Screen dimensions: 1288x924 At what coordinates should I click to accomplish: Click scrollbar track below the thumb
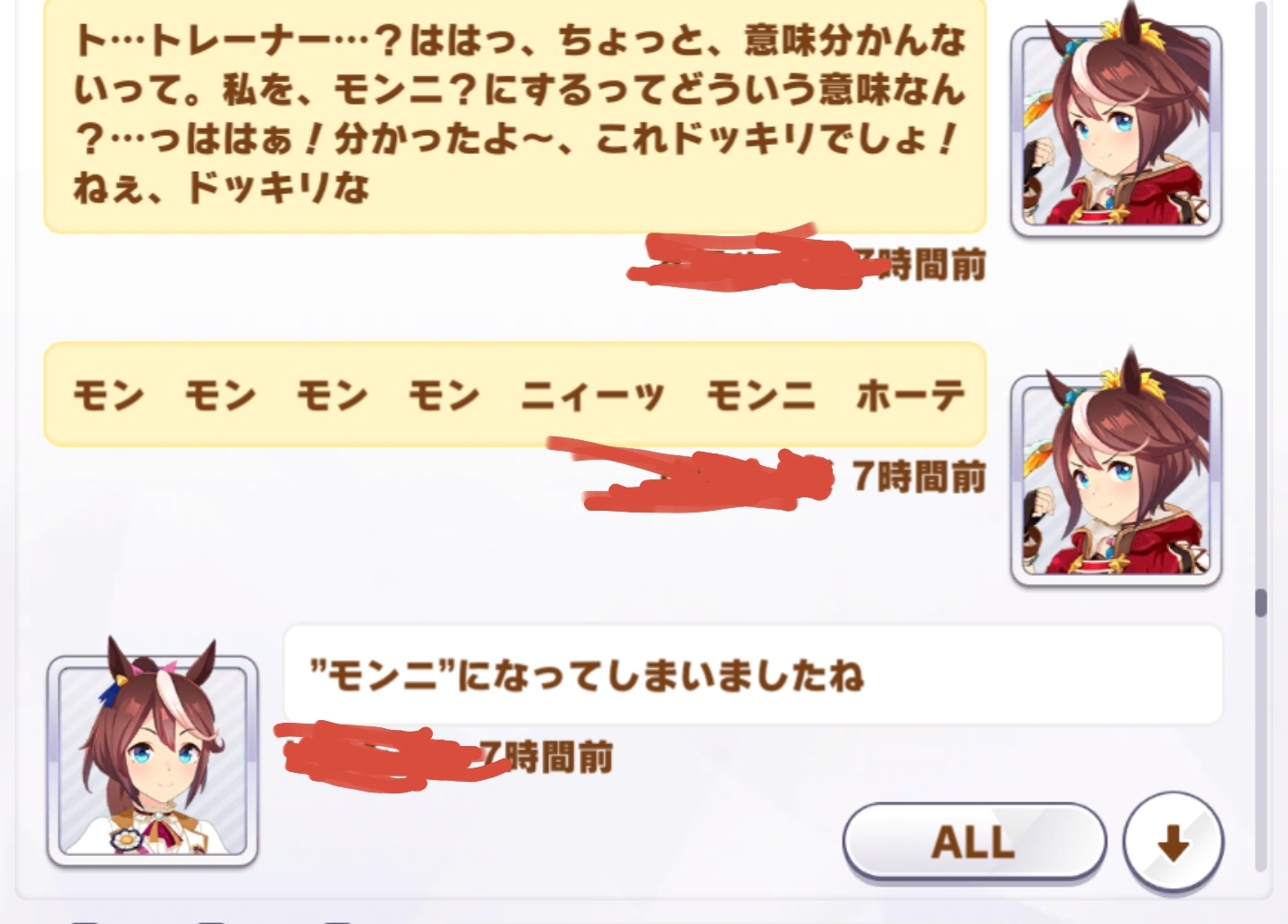click(x=1261, y=742)
